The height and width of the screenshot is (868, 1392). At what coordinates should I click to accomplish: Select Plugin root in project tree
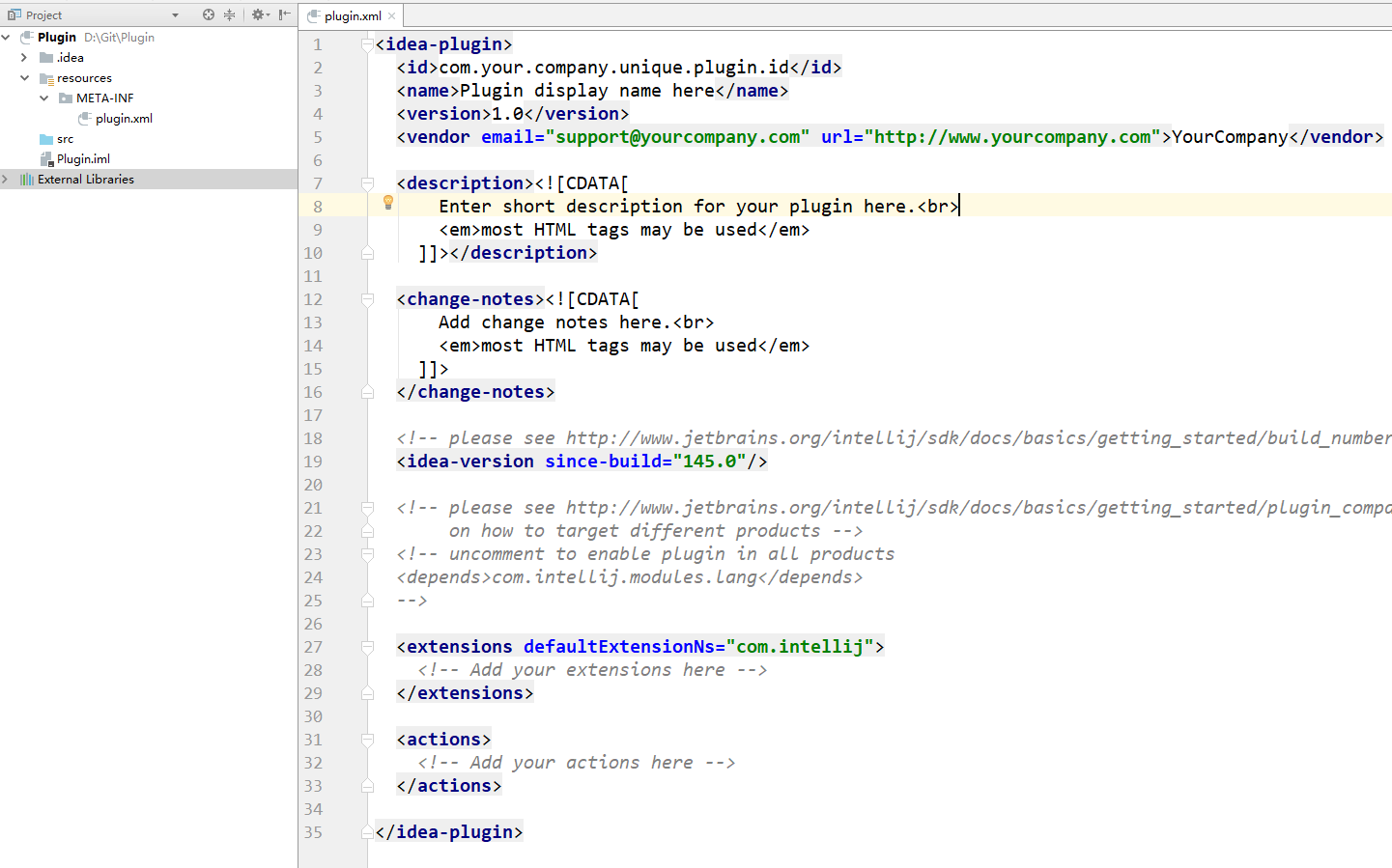(57, 37)
